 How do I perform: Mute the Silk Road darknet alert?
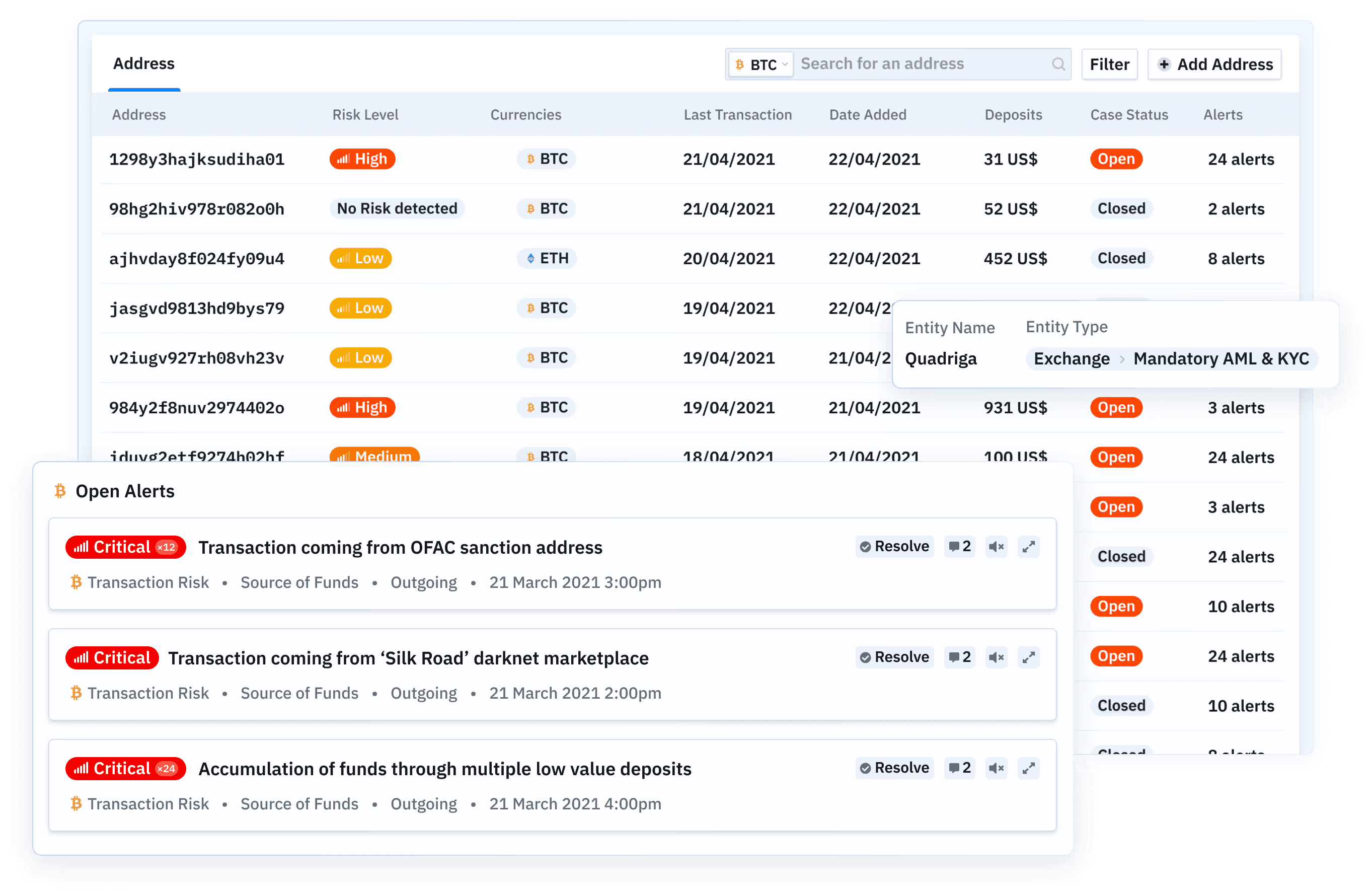[x=996, y=657]
